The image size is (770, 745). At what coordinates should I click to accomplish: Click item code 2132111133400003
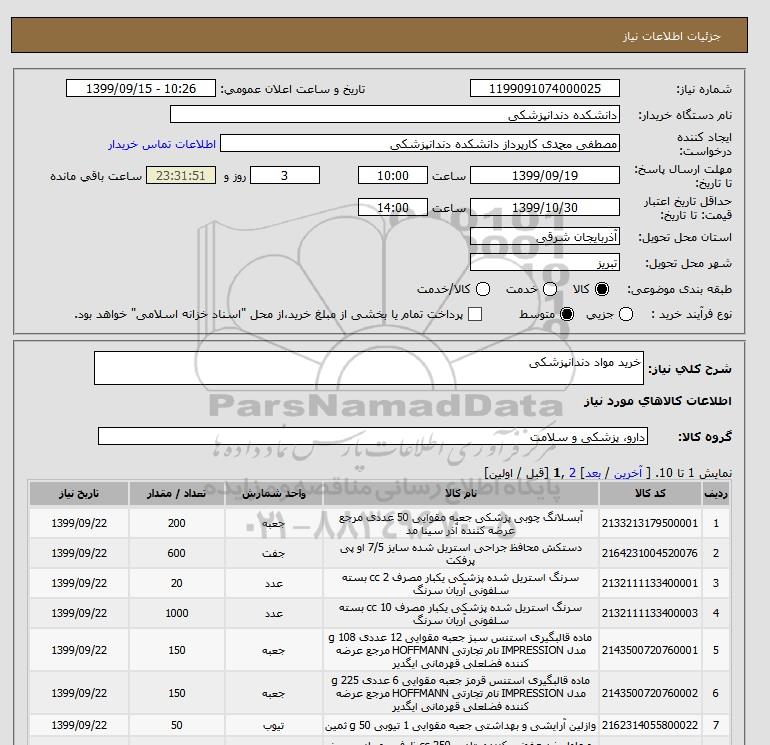650,613
